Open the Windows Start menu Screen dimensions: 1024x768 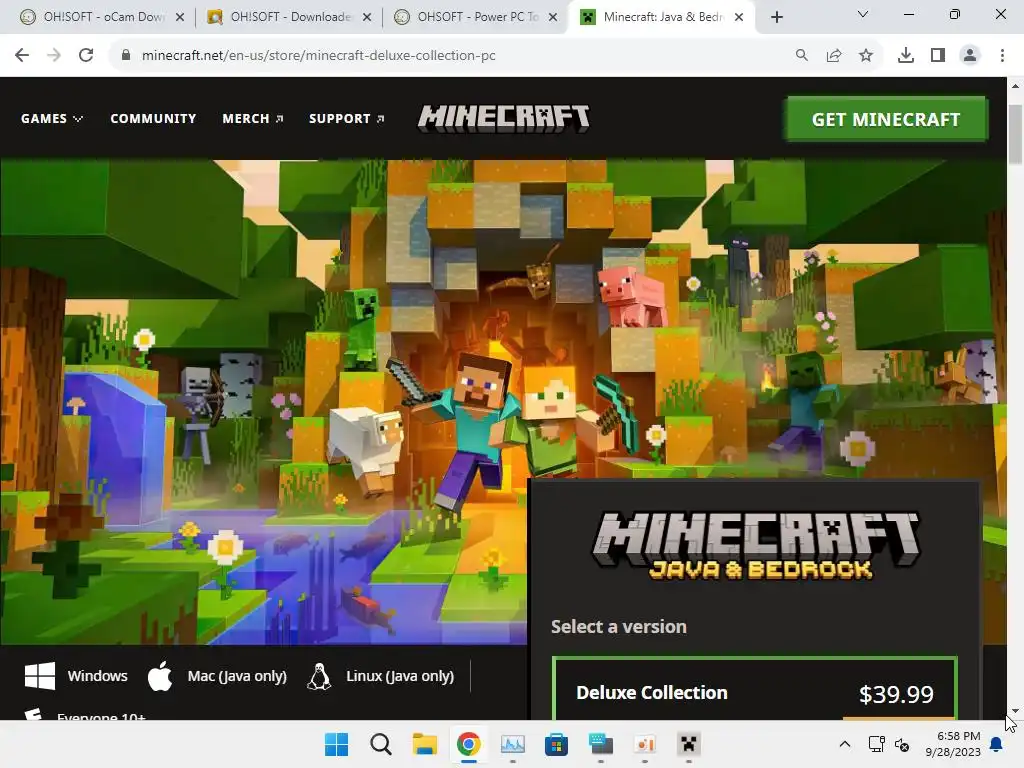point(336,744)
